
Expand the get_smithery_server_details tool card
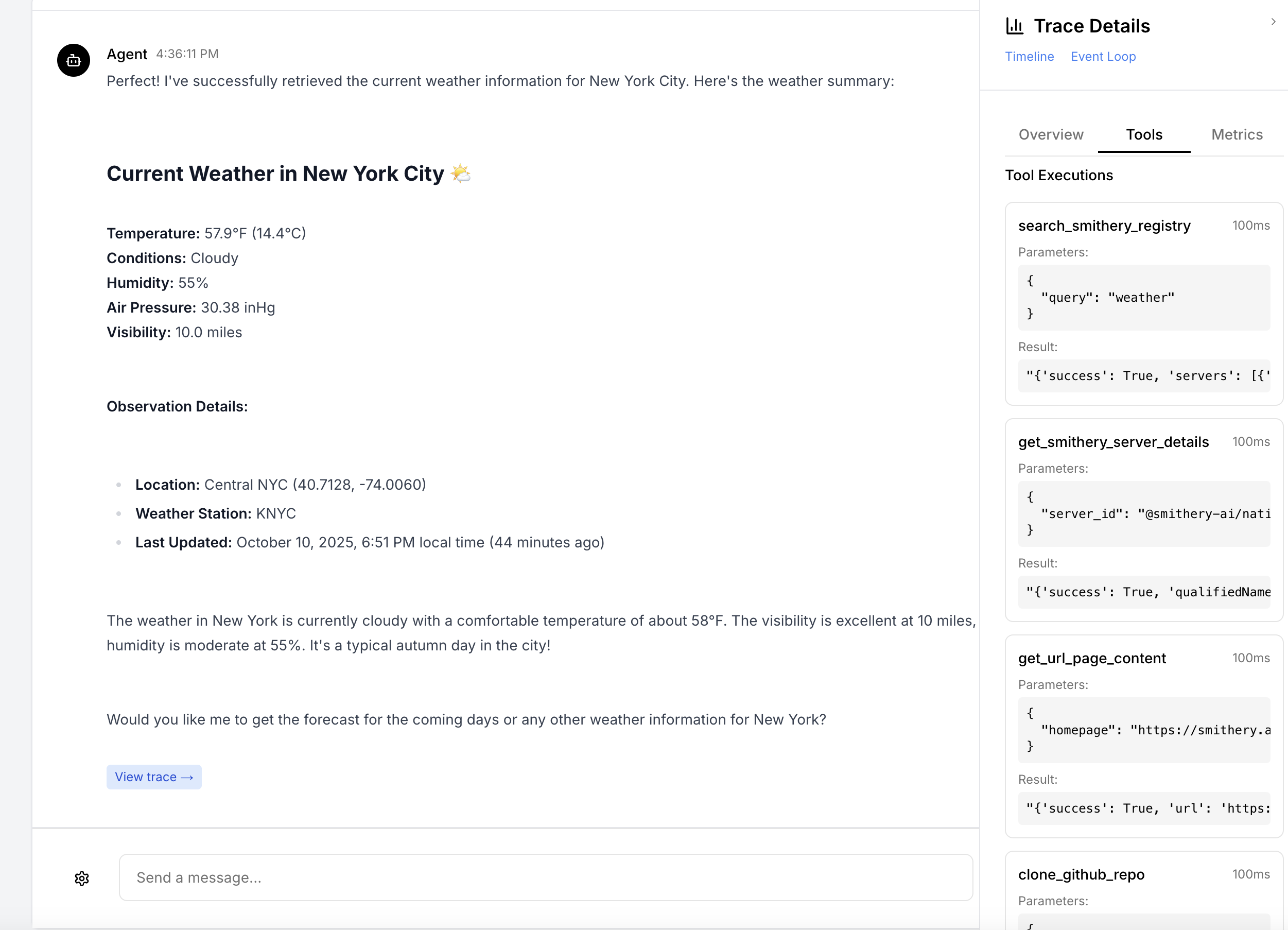click(x=1113, y=442)
